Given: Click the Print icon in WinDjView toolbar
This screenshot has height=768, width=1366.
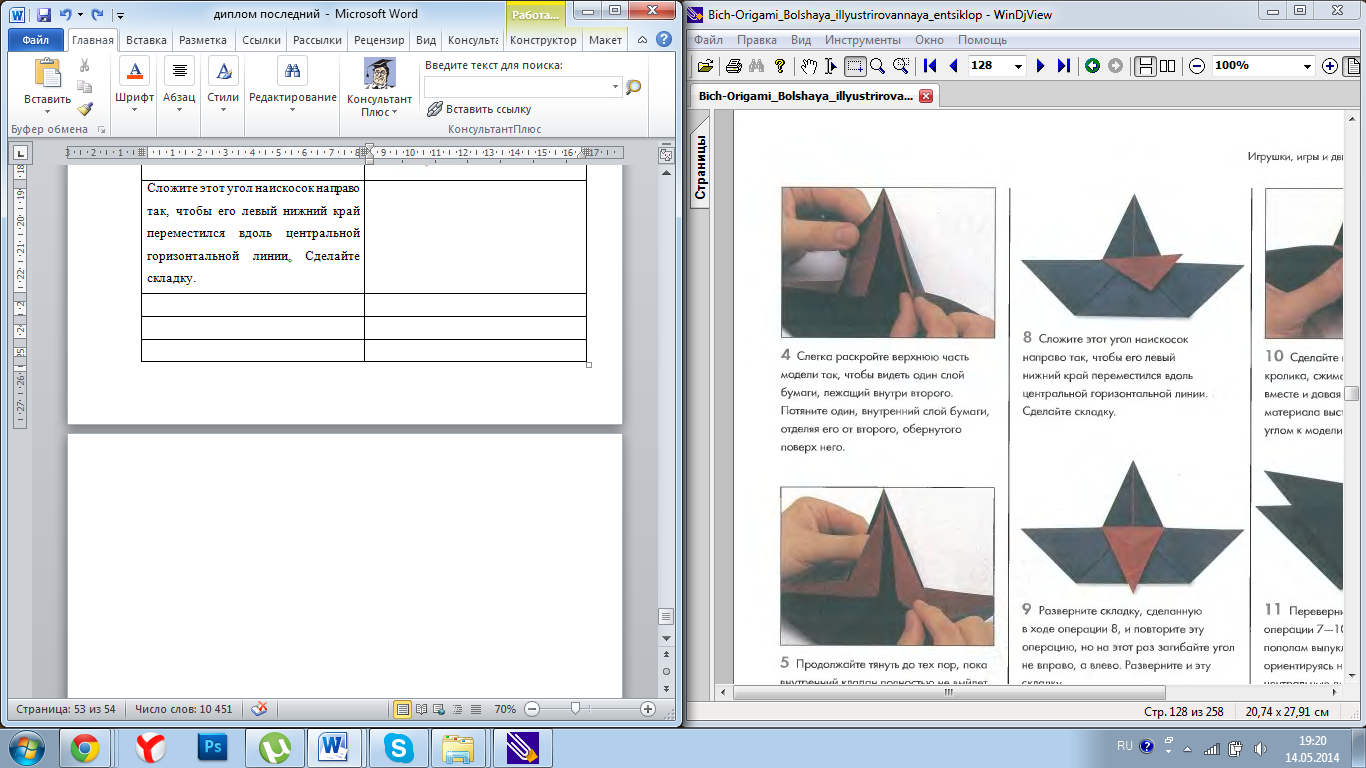Looking at the screenshot, I should click(x=734, y=66).
